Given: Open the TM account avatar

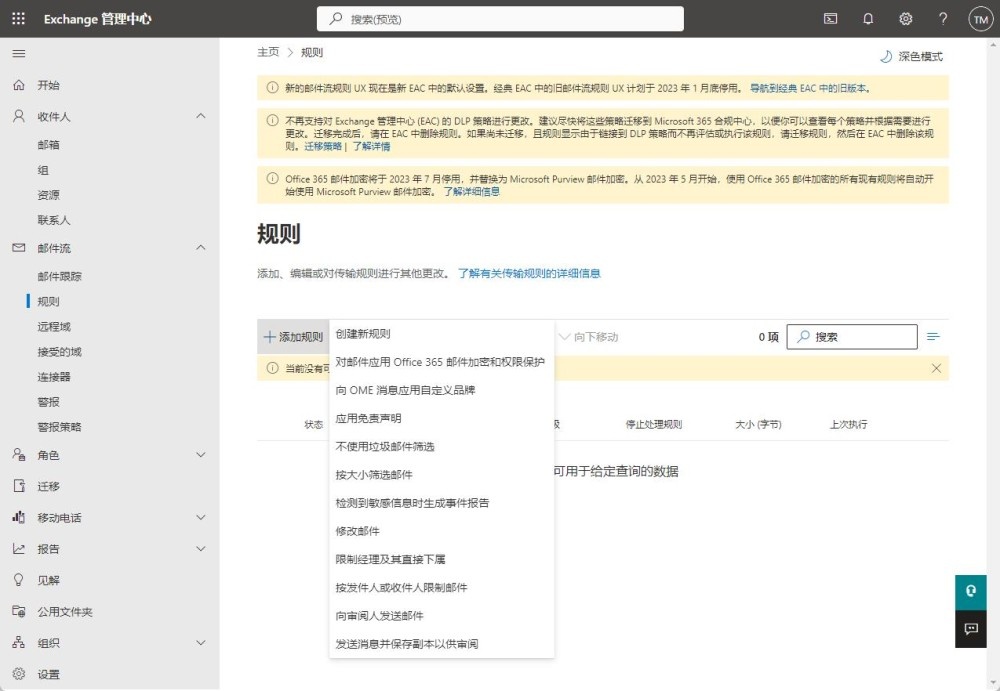Looking at the screenshot, I should [x=980, y=19].
